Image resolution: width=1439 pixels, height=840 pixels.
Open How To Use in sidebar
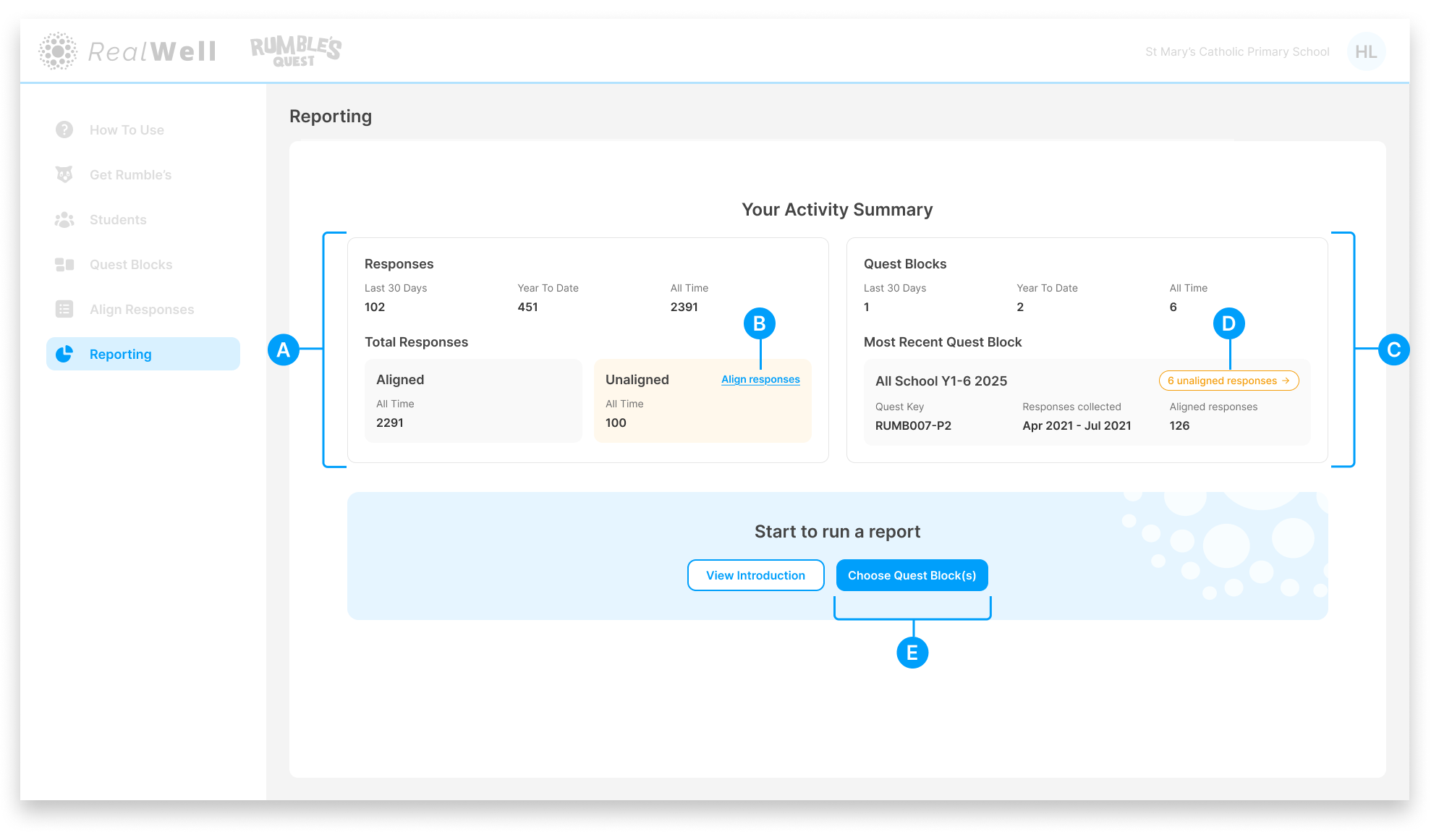[x=127, y=130]
